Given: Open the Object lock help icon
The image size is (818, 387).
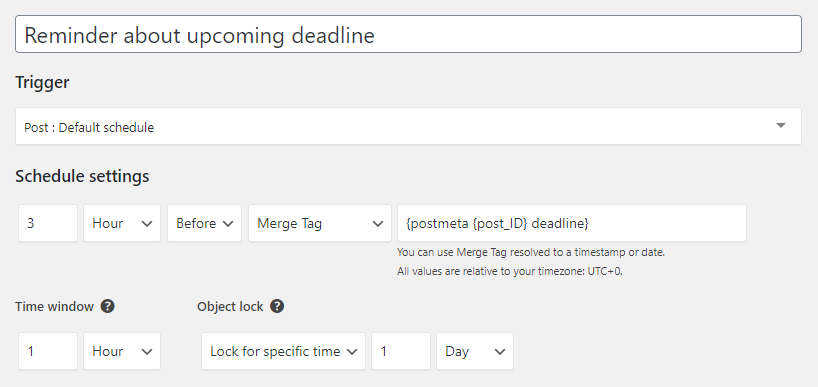Looking at the screenshot, I should point(277,306).
